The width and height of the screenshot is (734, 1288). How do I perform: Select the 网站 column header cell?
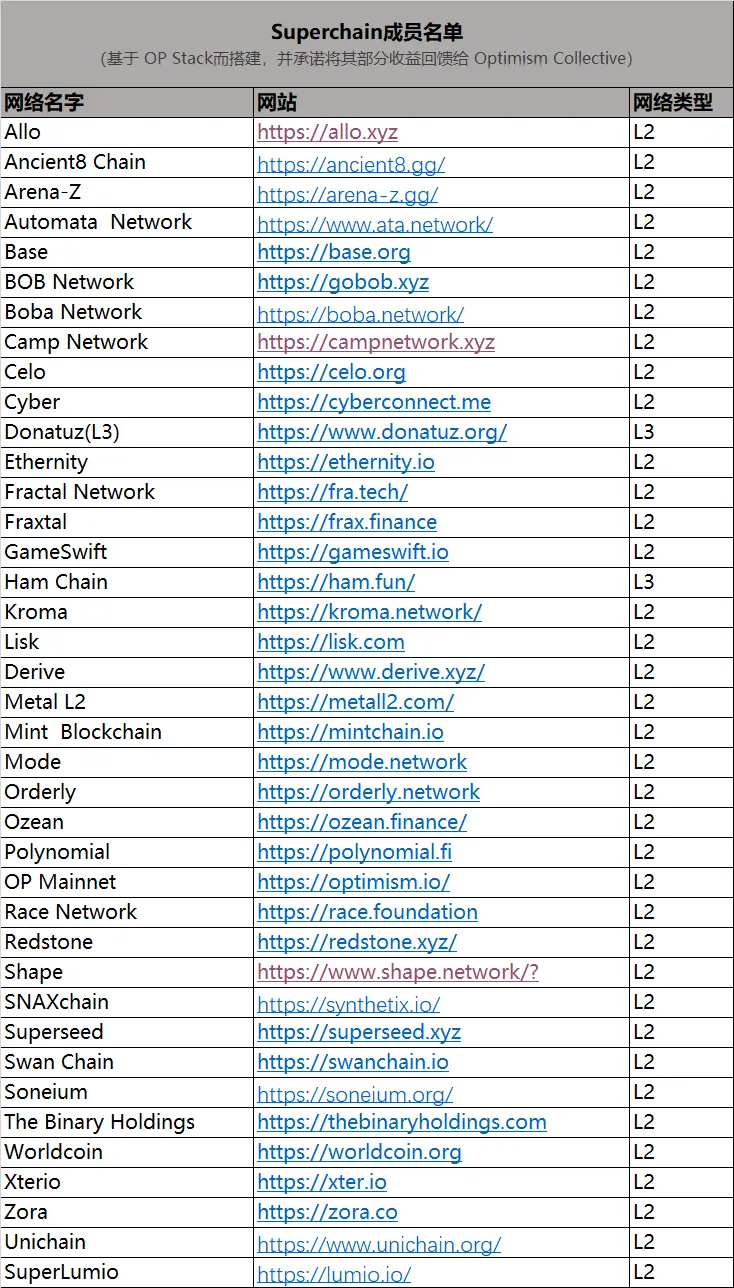point(441,102)
